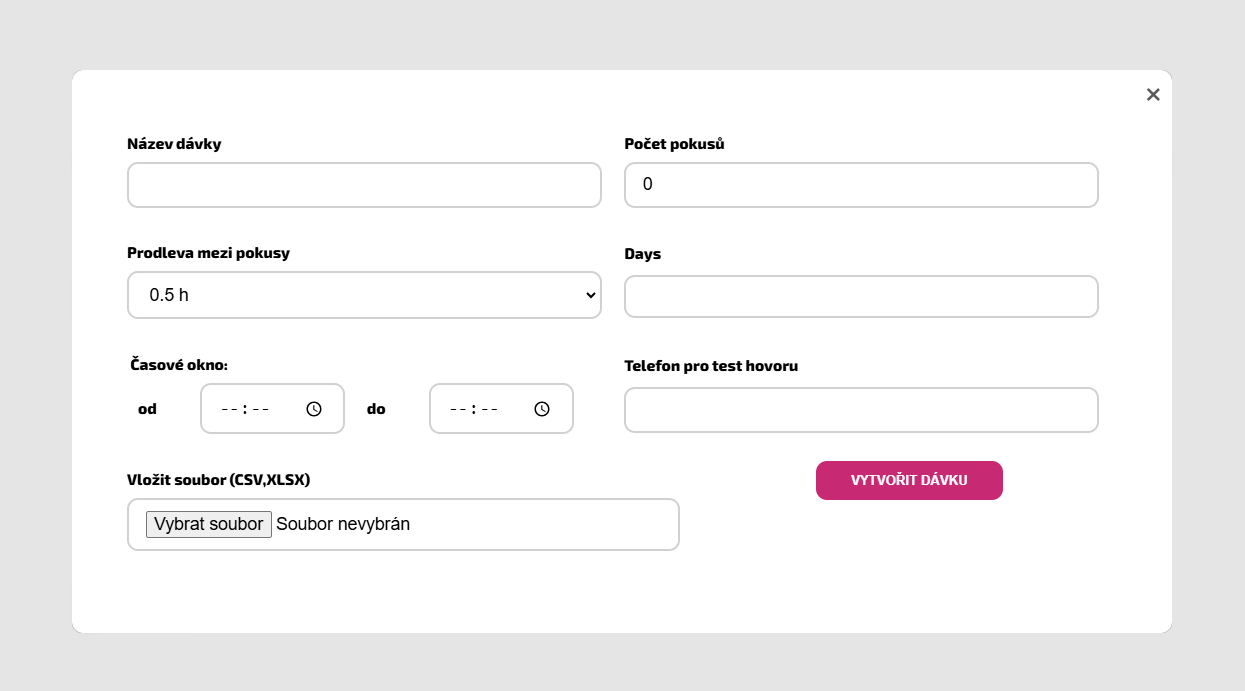Focus the "Název dávky" text field
This screenshot has width=1245, height=691.
pos(364,185)
